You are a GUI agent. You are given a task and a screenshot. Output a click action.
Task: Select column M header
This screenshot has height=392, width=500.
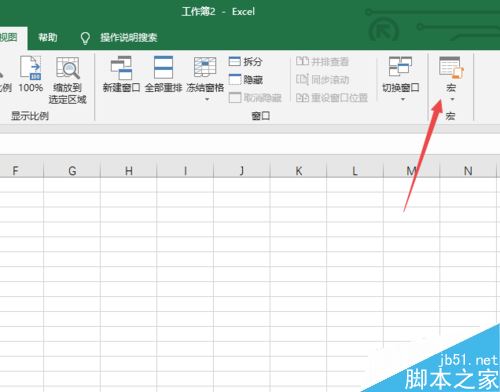click(412, 171)
